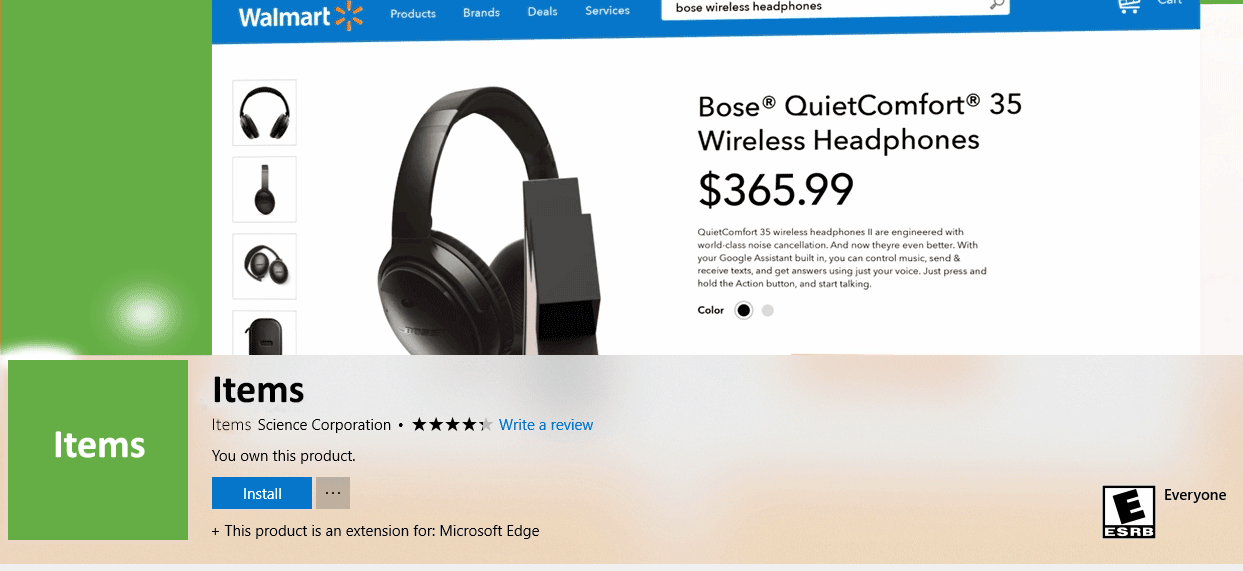Screen dimensions: 1243x571
Task: Select the side-view headphones thumbnail
Action: 264,189
